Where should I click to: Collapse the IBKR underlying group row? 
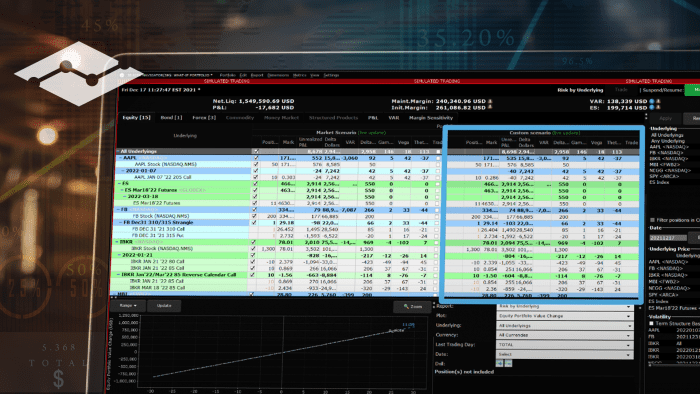coord(118,242)
